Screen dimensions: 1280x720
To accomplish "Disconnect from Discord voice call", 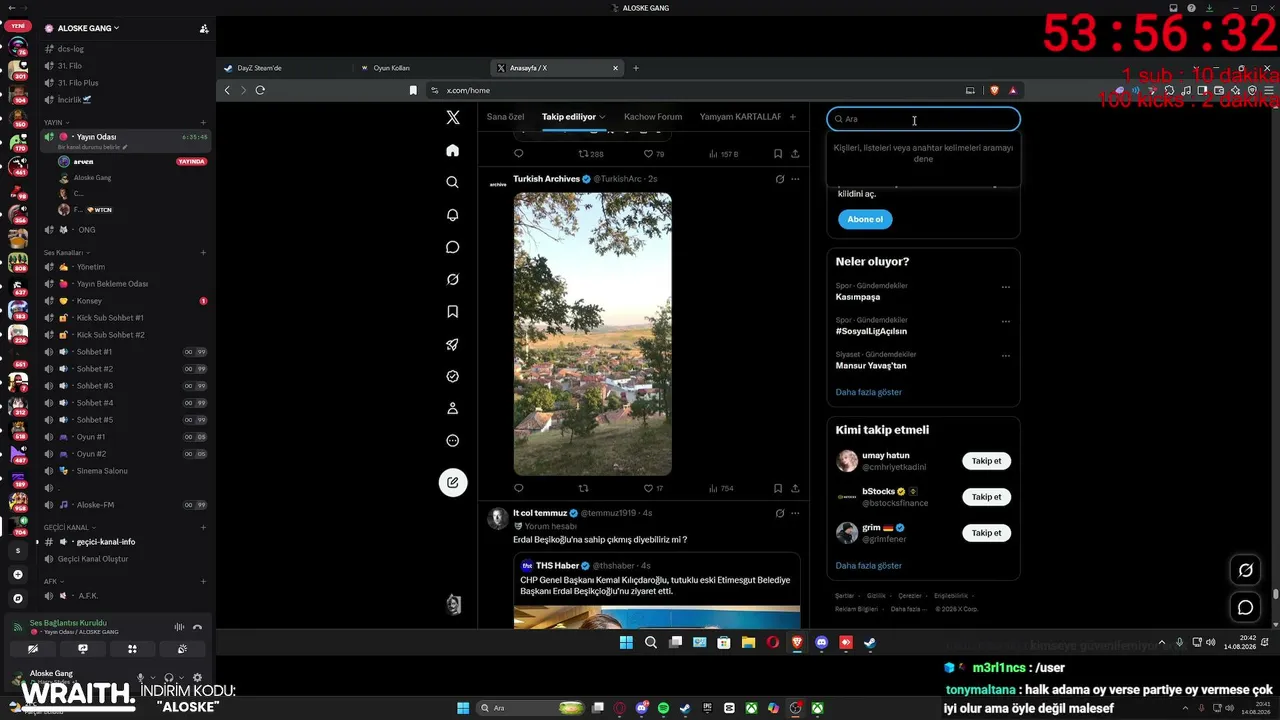I will (197, 627).
